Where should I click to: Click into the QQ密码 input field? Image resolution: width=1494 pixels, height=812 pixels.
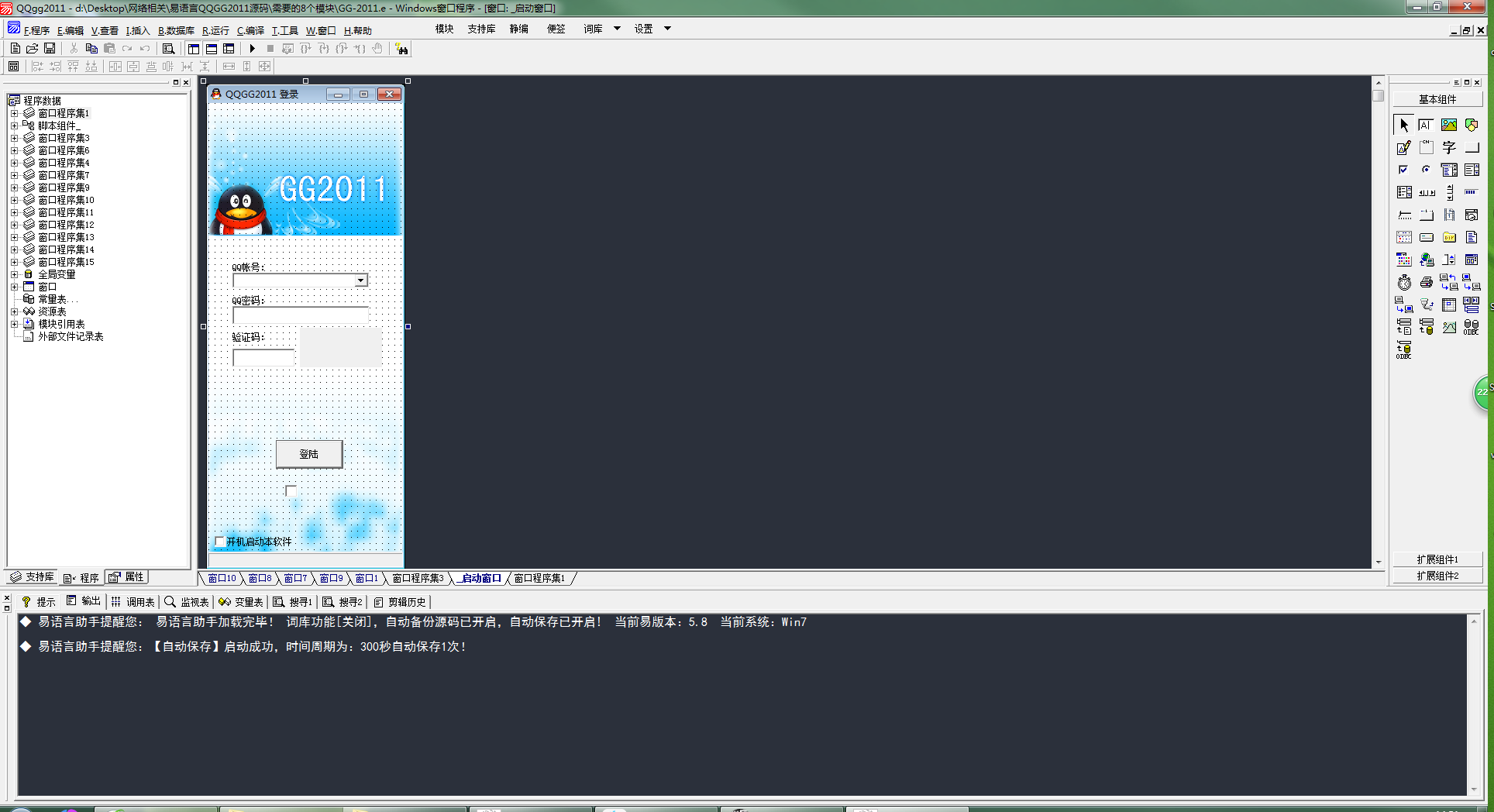tap(301, 315)
